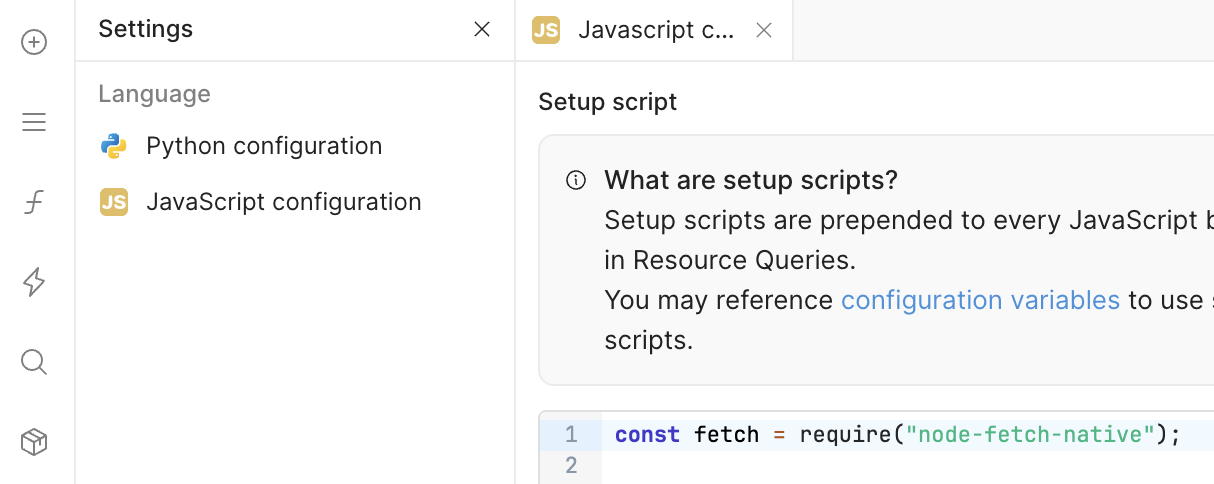
Task: Switch to the "Javascript c..." tab
Action: 656,30
